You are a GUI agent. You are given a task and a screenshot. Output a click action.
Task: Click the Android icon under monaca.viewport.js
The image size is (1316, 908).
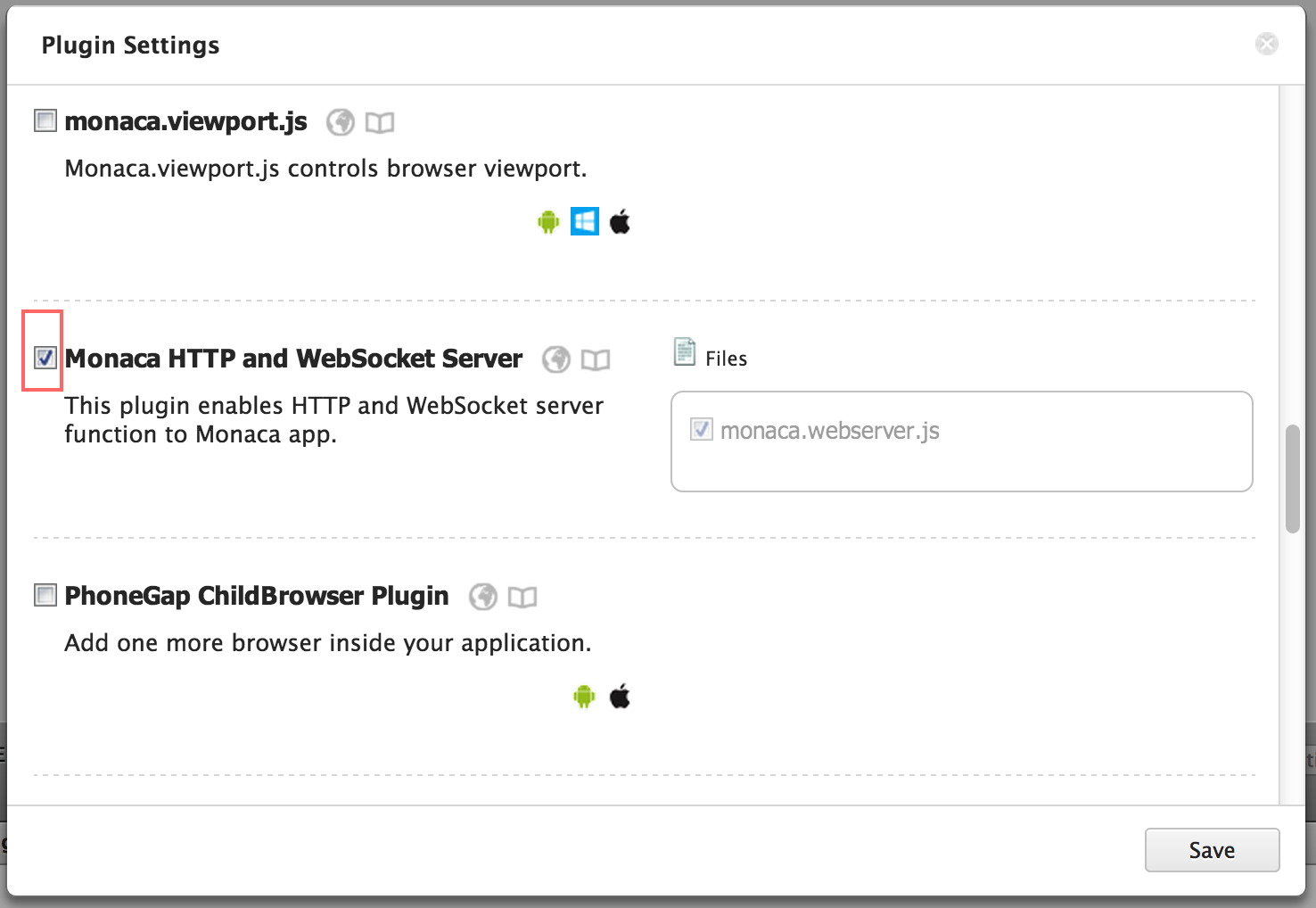click(548, 221)
